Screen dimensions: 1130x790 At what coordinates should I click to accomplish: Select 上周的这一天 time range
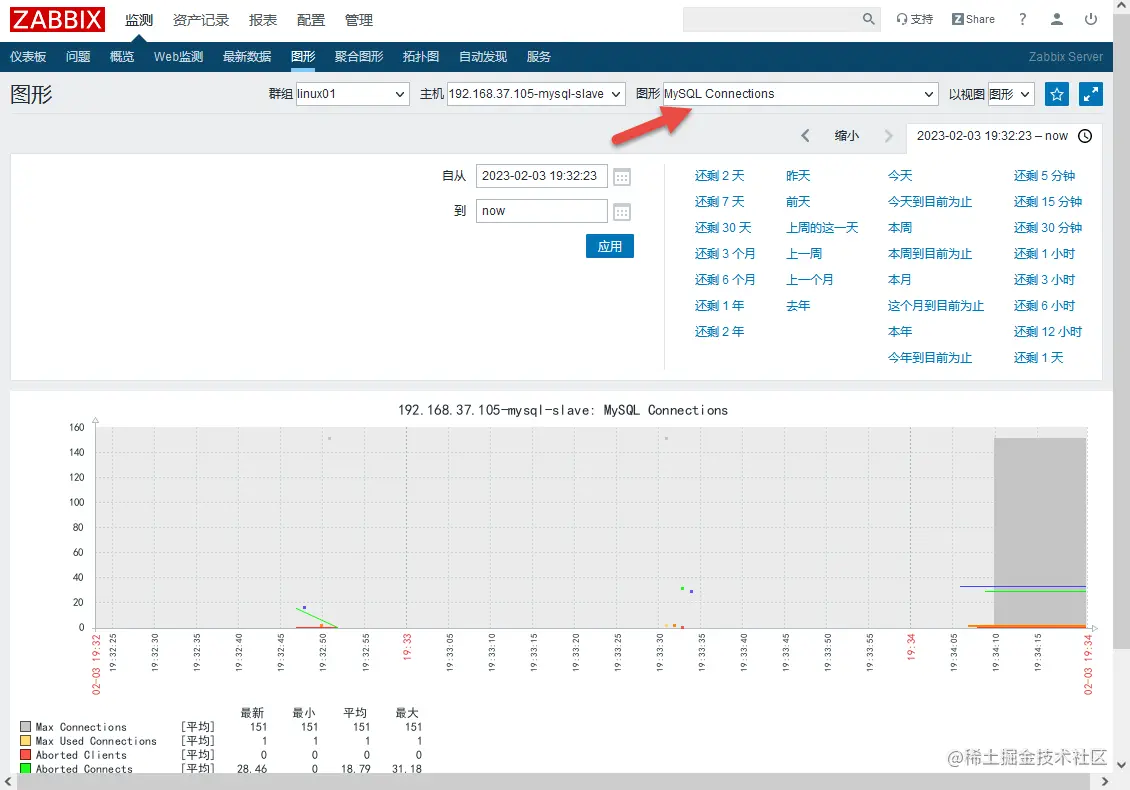[822, 227]
